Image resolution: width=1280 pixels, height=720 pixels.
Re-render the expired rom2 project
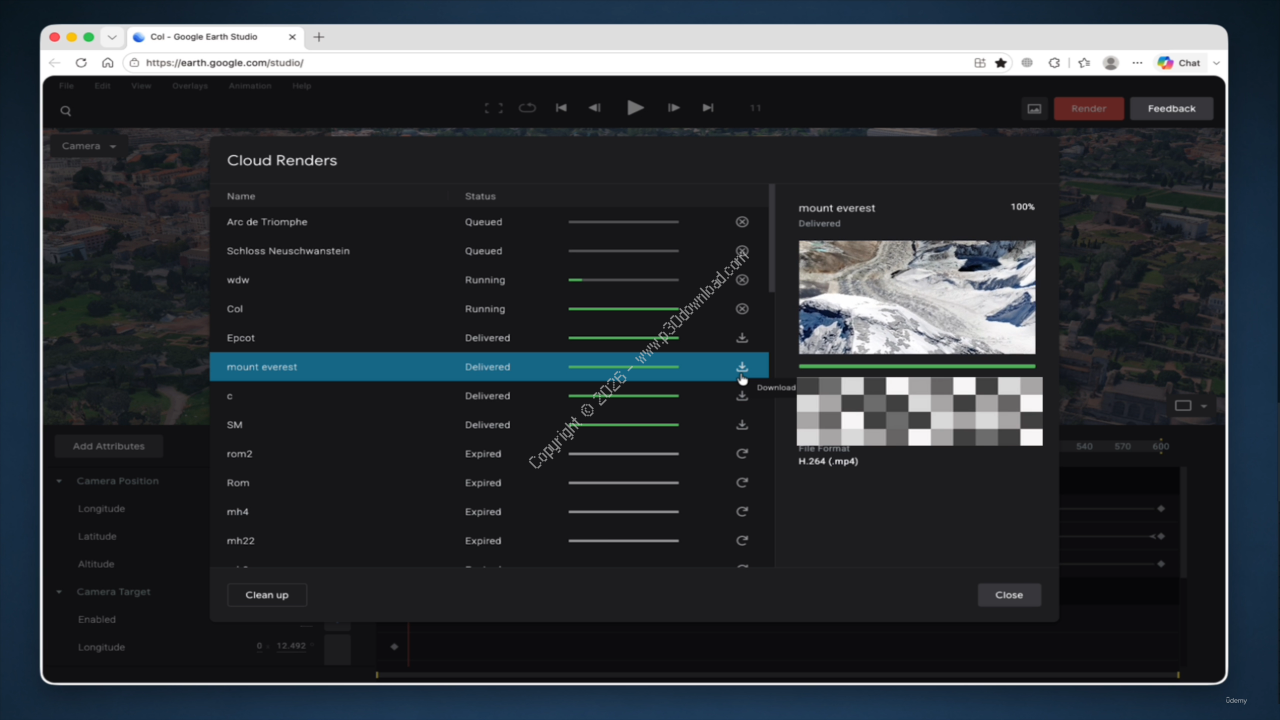coord(742,454)
